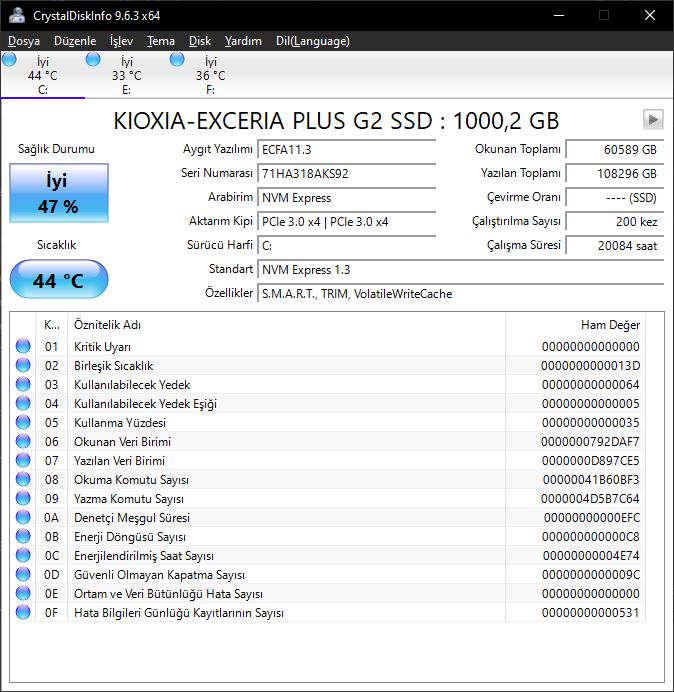674x692 pixels.
Task: Click the Özellikler field S.M.A.R.T., TRIM
Action: click(461, 293)
